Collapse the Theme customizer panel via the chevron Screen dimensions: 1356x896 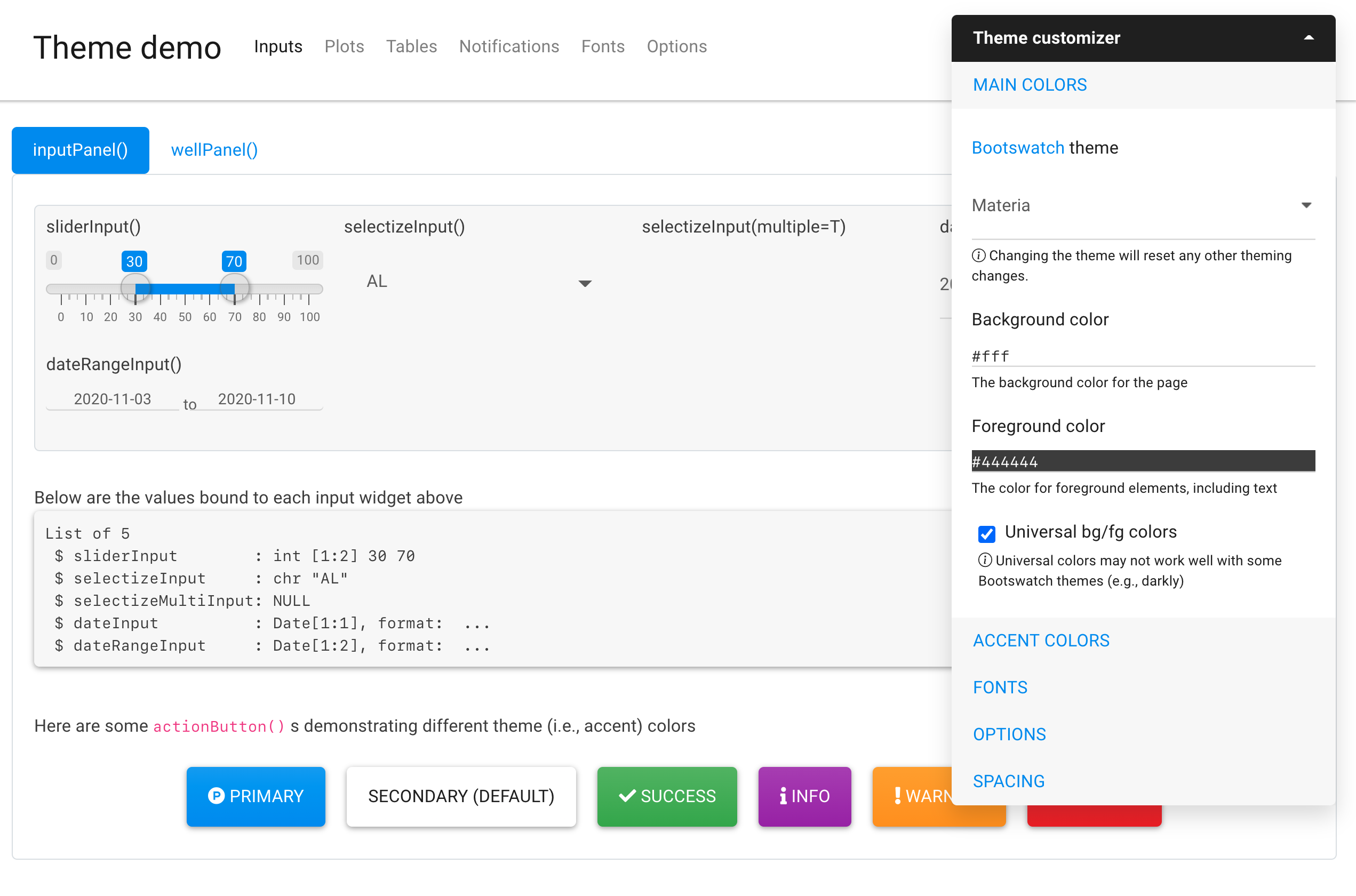(x=1309, y=37)
